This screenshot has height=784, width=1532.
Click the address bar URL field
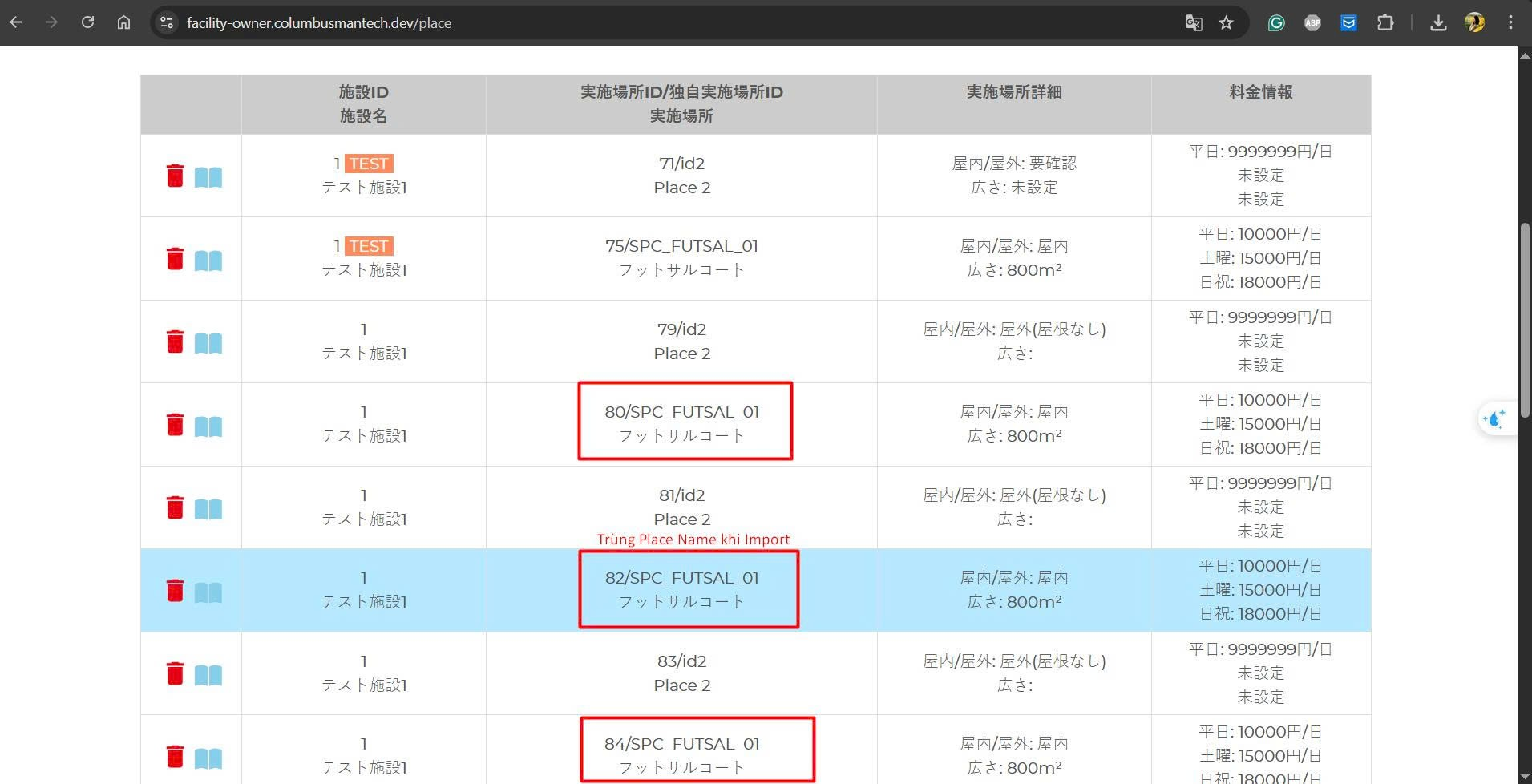pos(641,22)
